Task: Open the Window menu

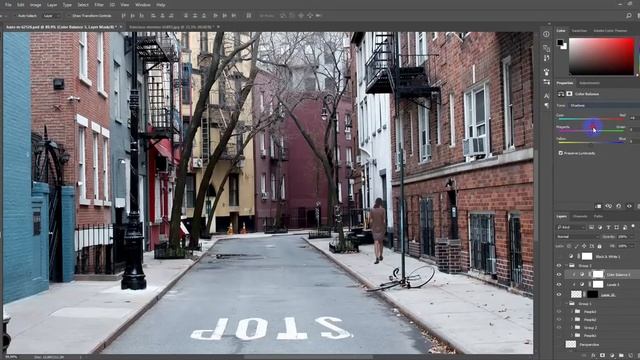Action: (143, 5)
